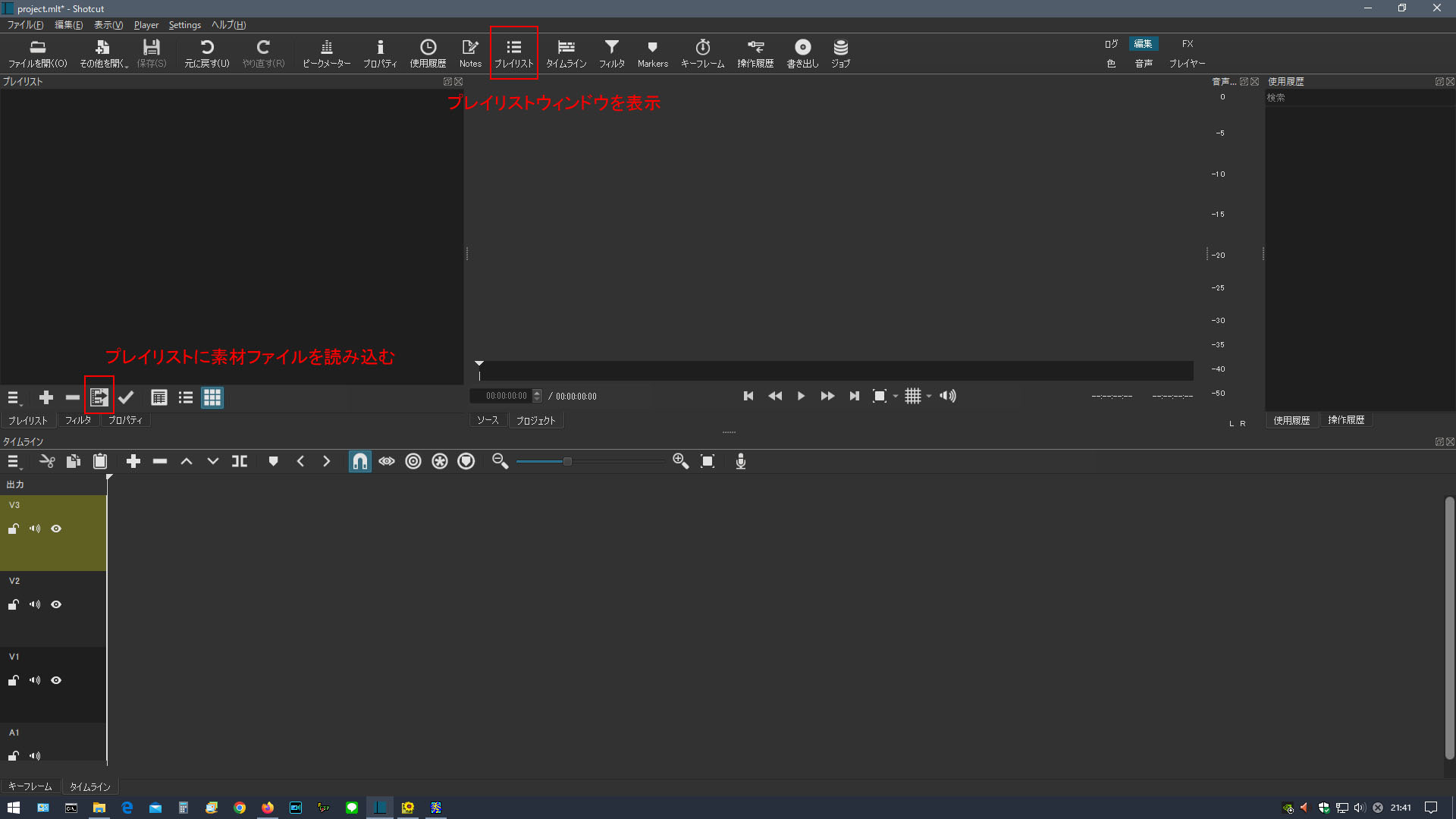Go to previous marker arrow
The image size is (1456, 819).
[x=300, y=461]
